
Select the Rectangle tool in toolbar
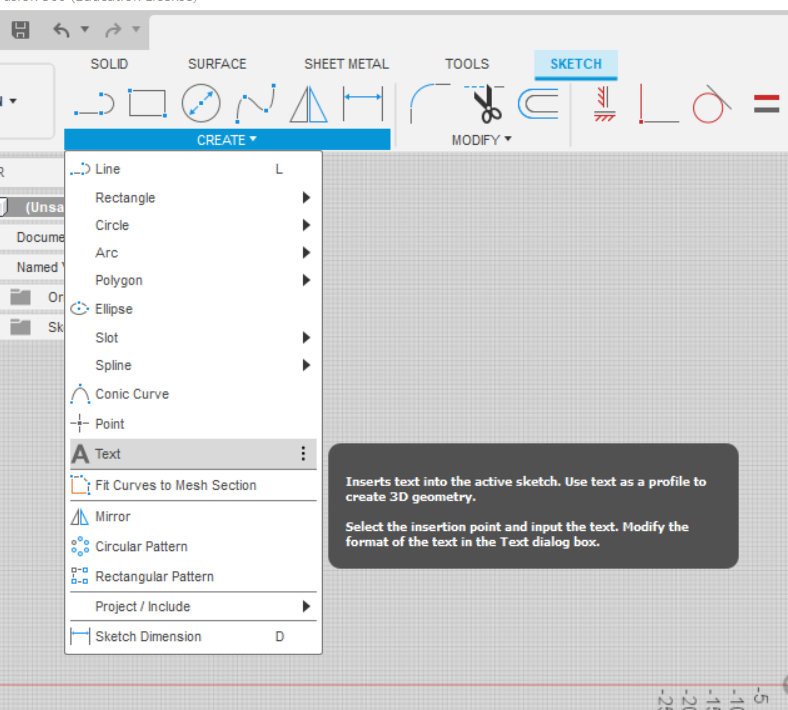tap(147, 104)
